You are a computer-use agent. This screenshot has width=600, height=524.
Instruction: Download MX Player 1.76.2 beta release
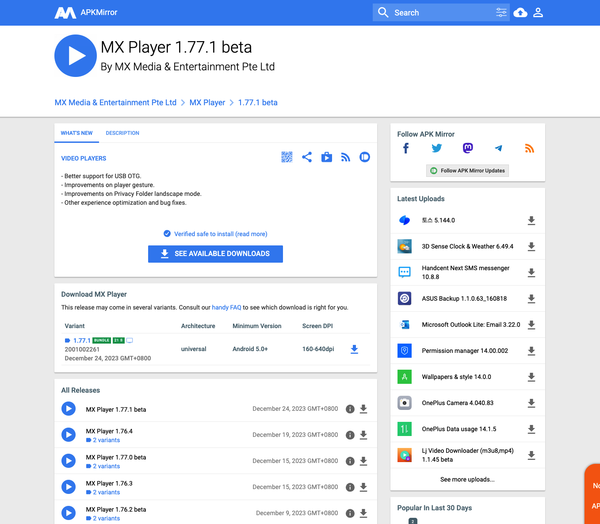tap(364, 513)
